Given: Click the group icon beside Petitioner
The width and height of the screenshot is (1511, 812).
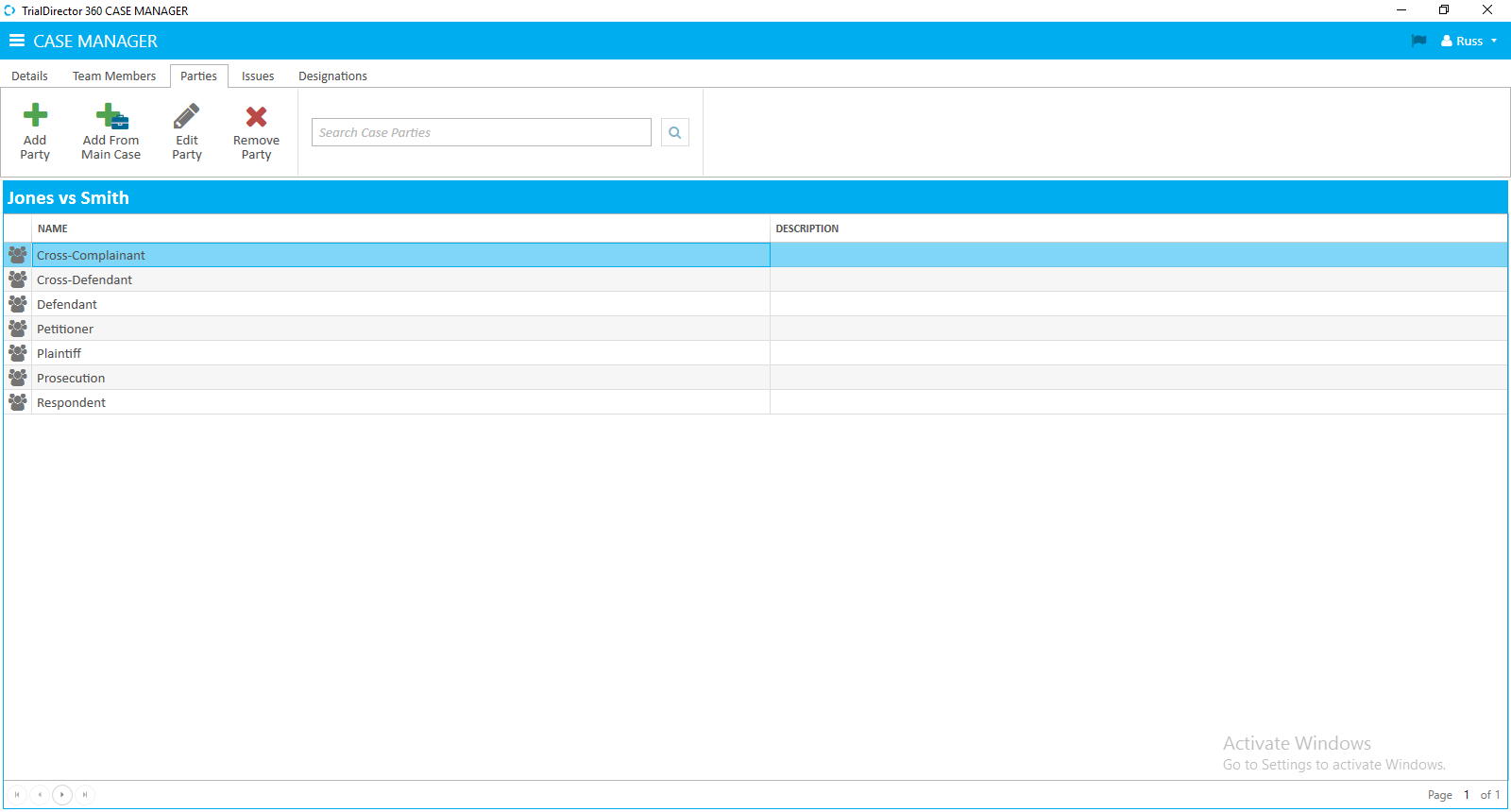Looking at the screenshot, I should (17, 329).
